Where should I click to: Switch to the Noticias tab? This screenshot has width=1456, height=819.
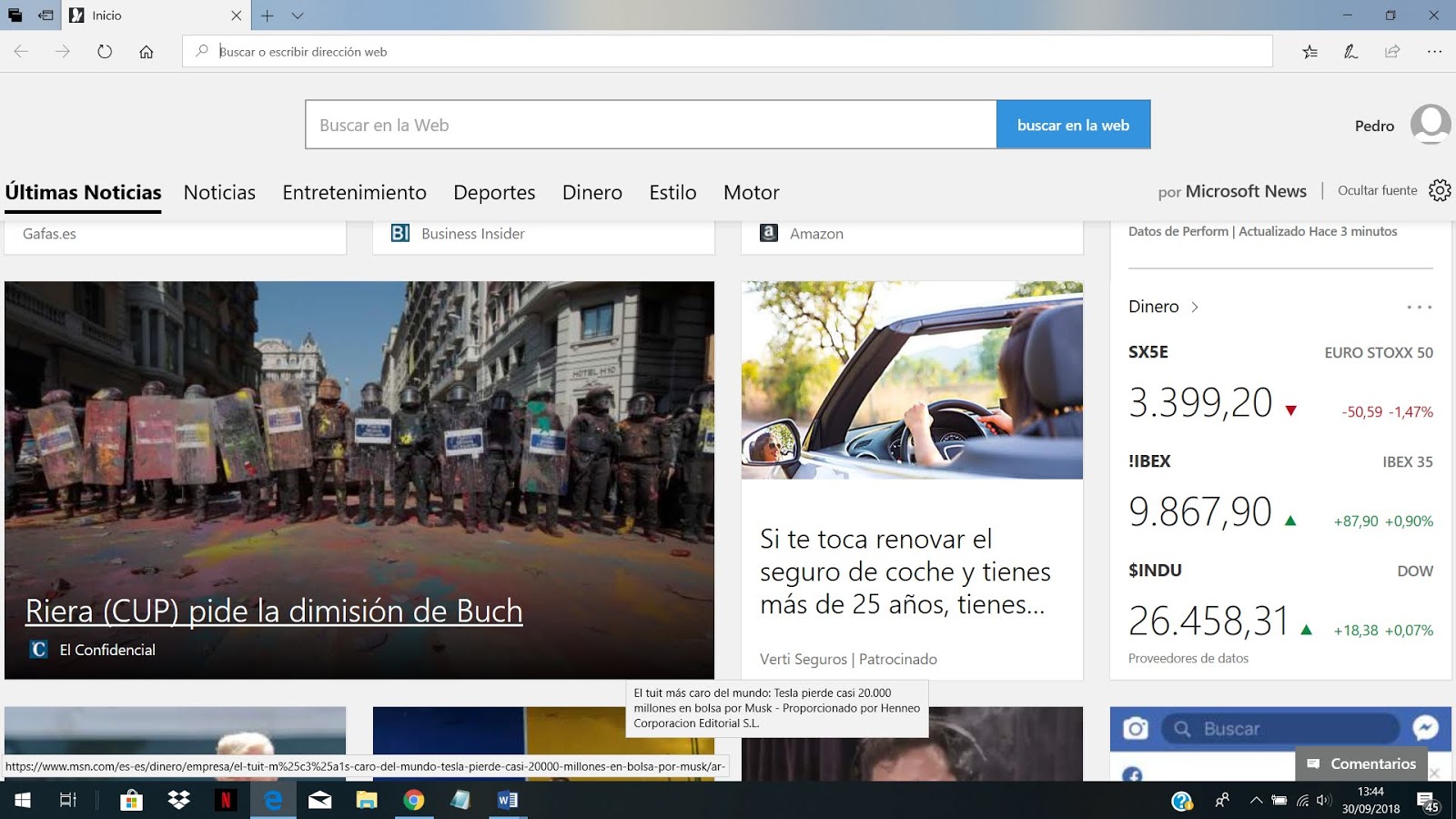tap(219, 193)
